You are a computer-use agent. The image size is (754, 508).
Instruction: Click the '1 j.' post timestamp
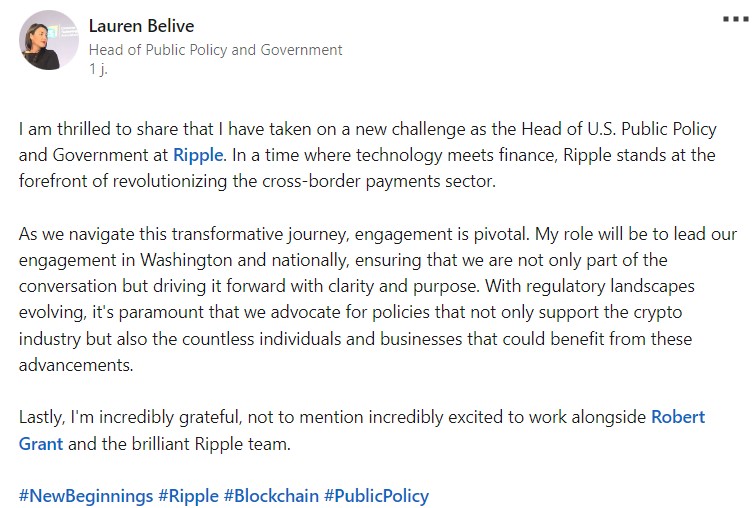(98, 69)
